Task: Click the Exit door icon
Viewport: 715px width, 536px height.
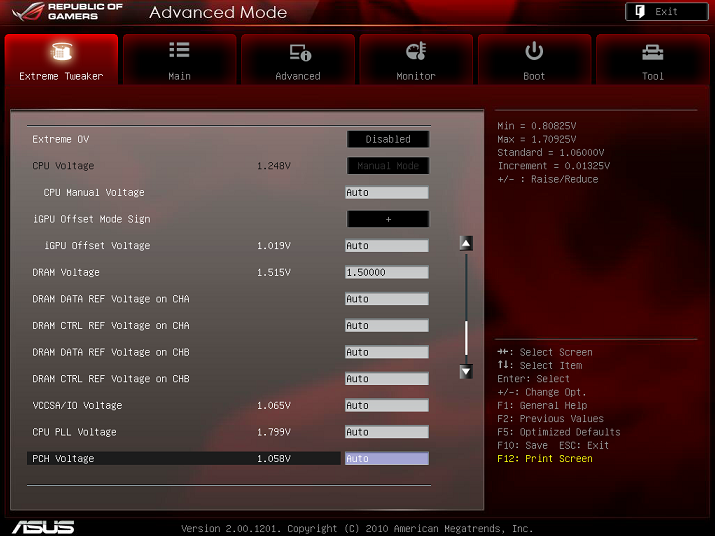Action: click(x=640, y=11)
